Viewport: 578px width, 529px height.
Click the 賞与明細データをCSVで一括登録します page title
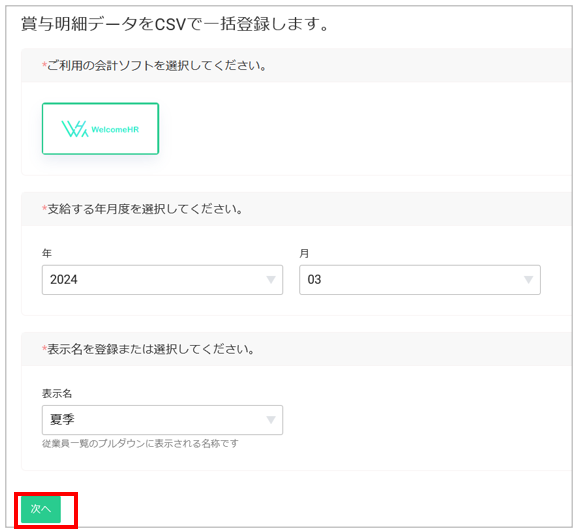(175, 24)
